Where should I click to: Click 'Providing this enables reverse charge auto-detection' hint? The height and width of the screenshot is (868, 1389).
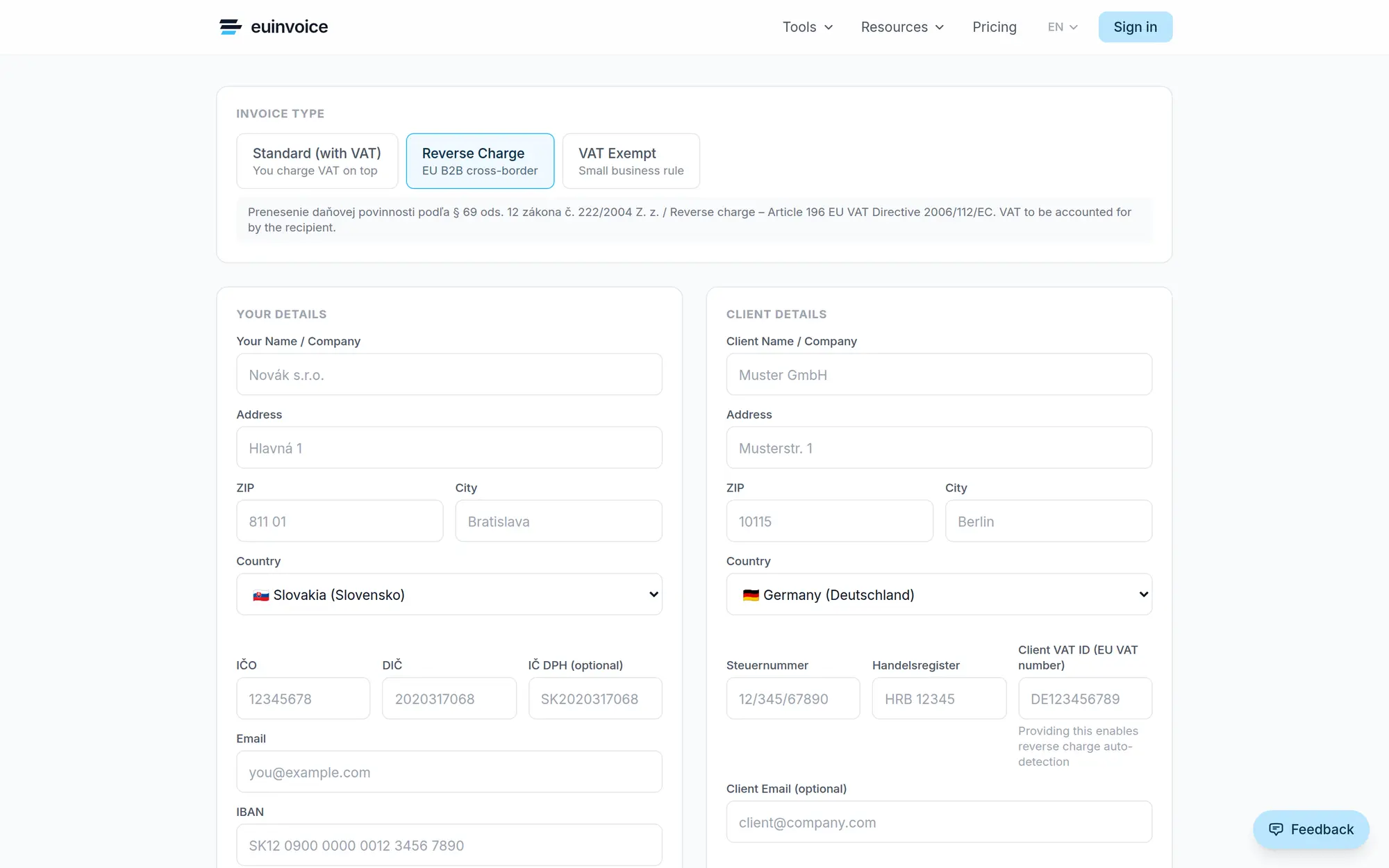(x=1078, y=746)
